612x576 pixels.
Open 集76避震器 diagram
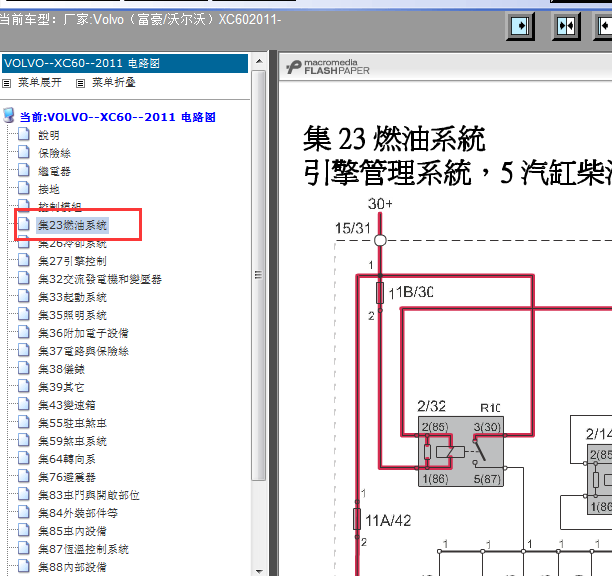[67, 477]
